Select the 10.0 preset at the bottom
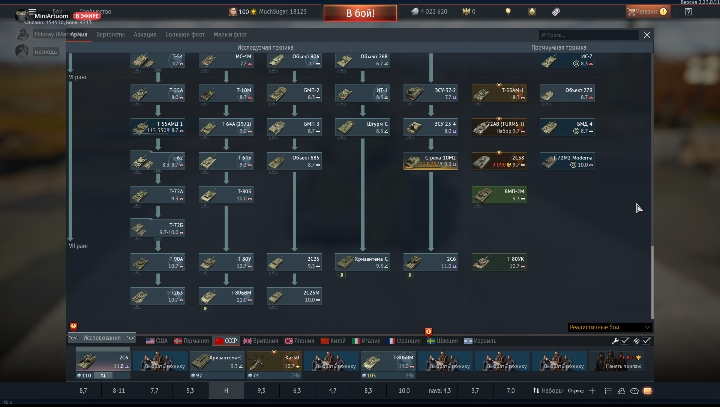 point(404,390)
